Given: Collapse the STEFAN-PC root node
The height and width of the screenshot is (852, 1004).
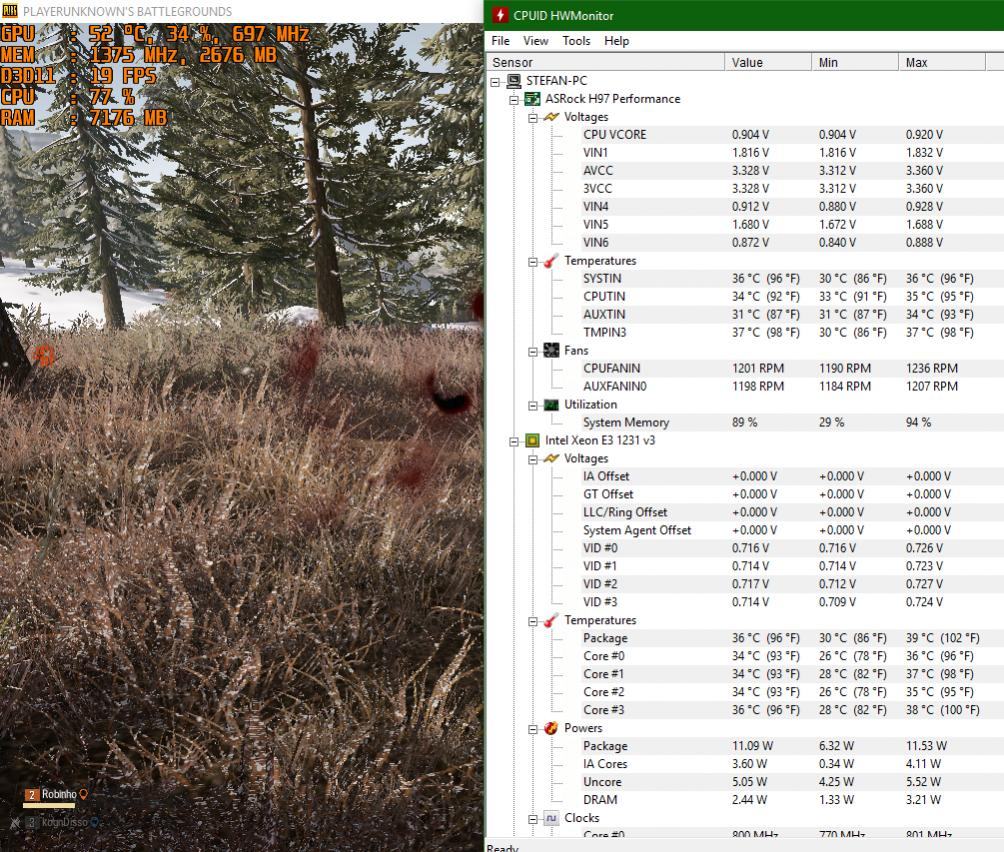Looking at the screenshot, I should click(495, 82).
